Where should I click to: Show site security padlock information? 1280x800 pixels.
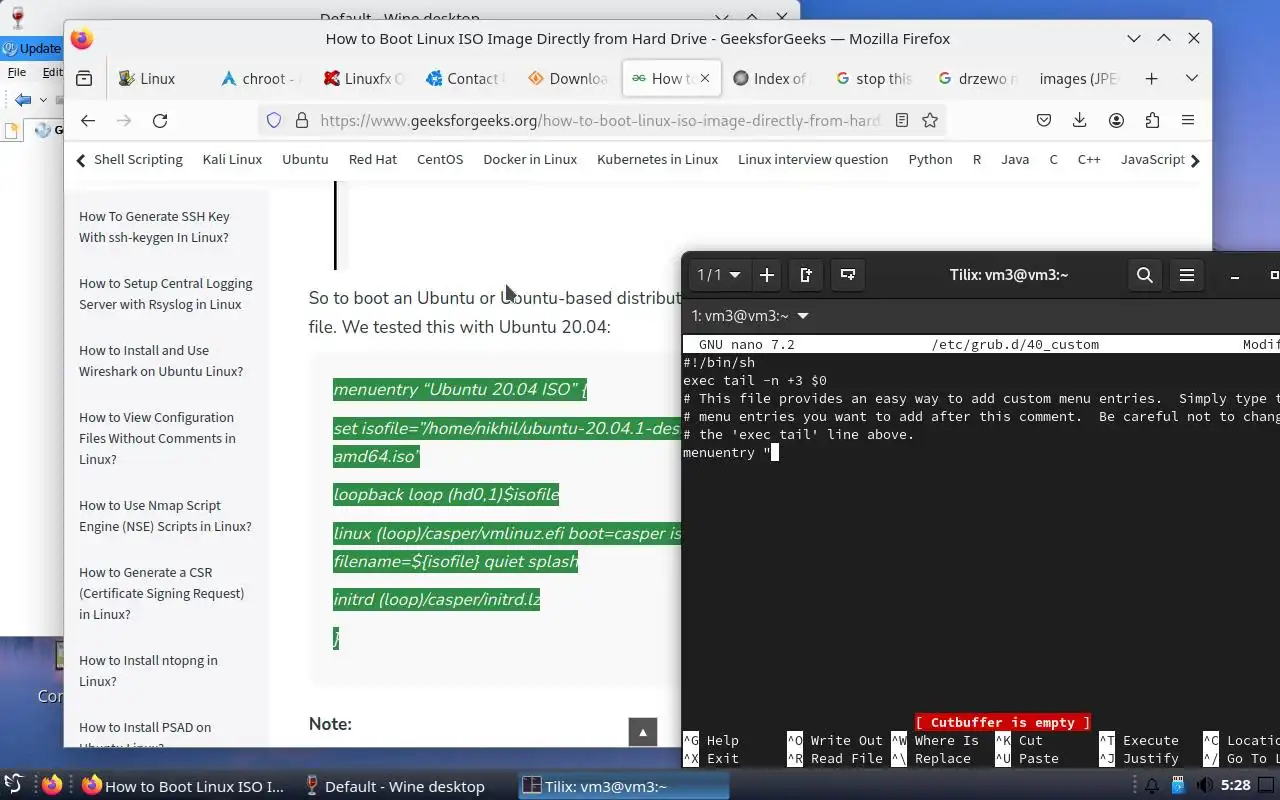301,120
